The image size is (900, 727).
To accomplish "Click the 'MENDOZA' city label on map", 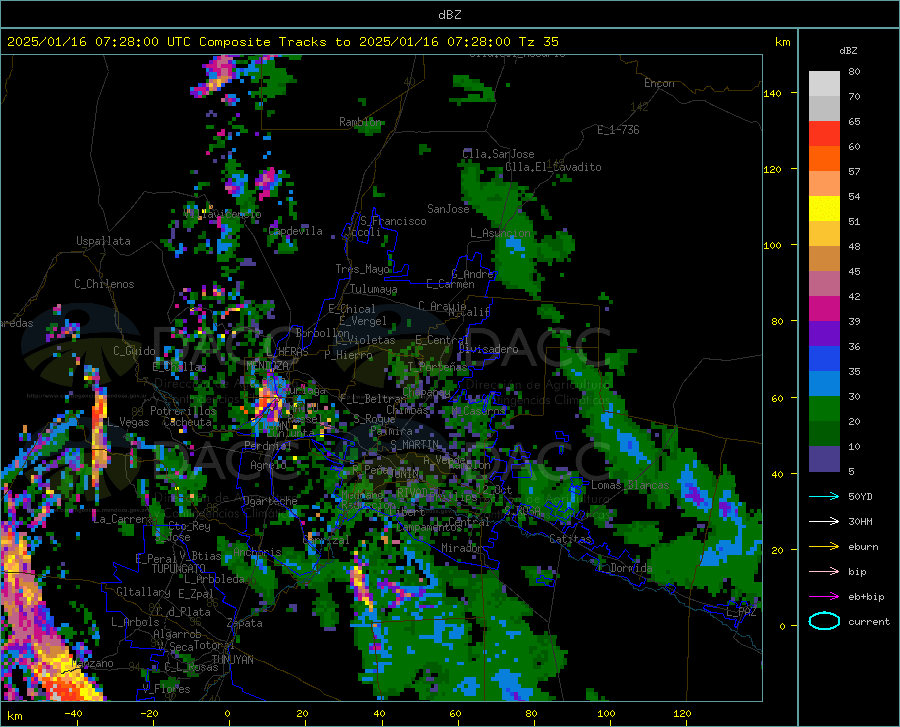I will point(267,365).
